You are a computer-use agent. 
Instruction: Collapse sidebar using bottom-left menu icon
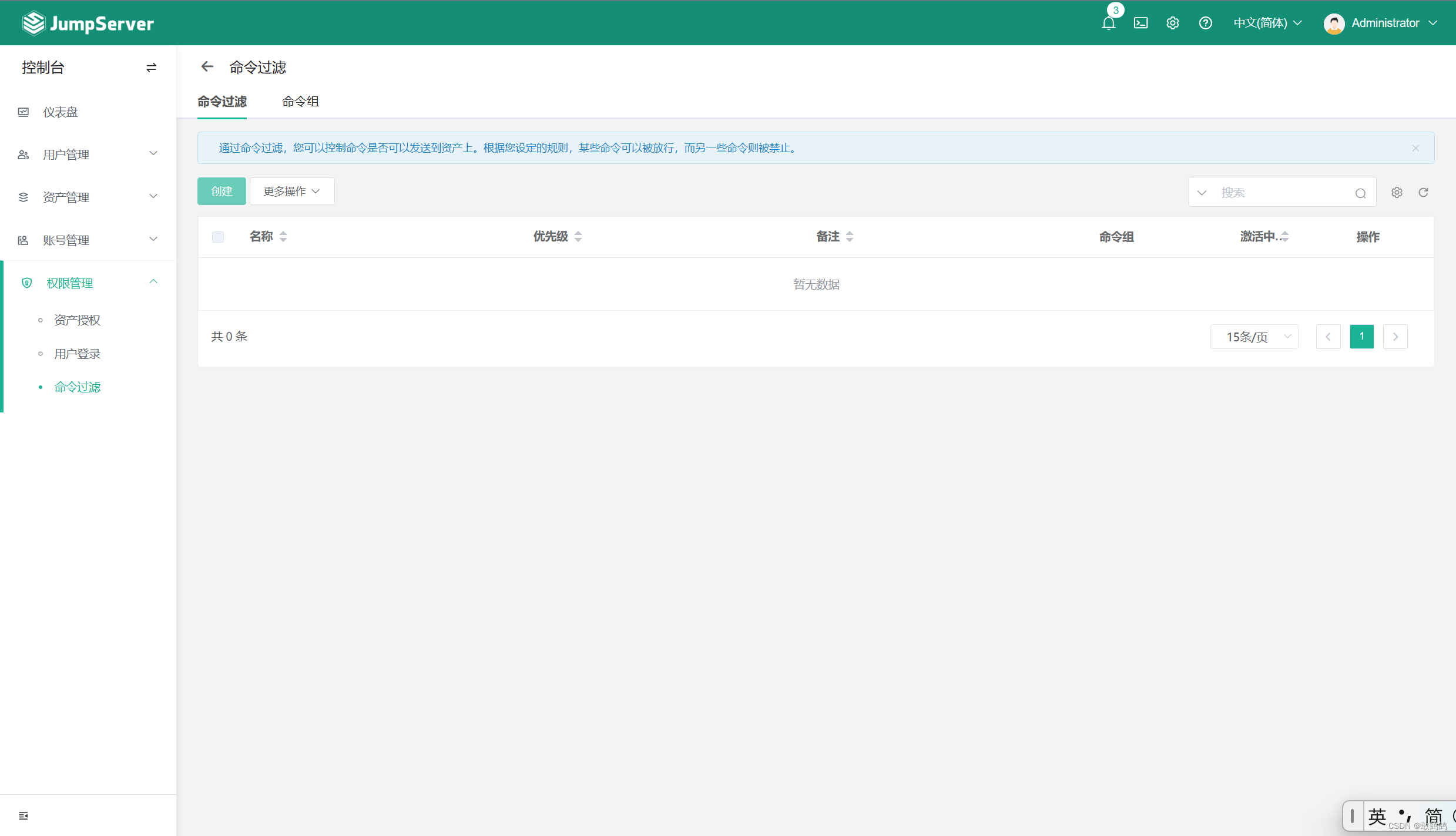click(x=24, y=815)
